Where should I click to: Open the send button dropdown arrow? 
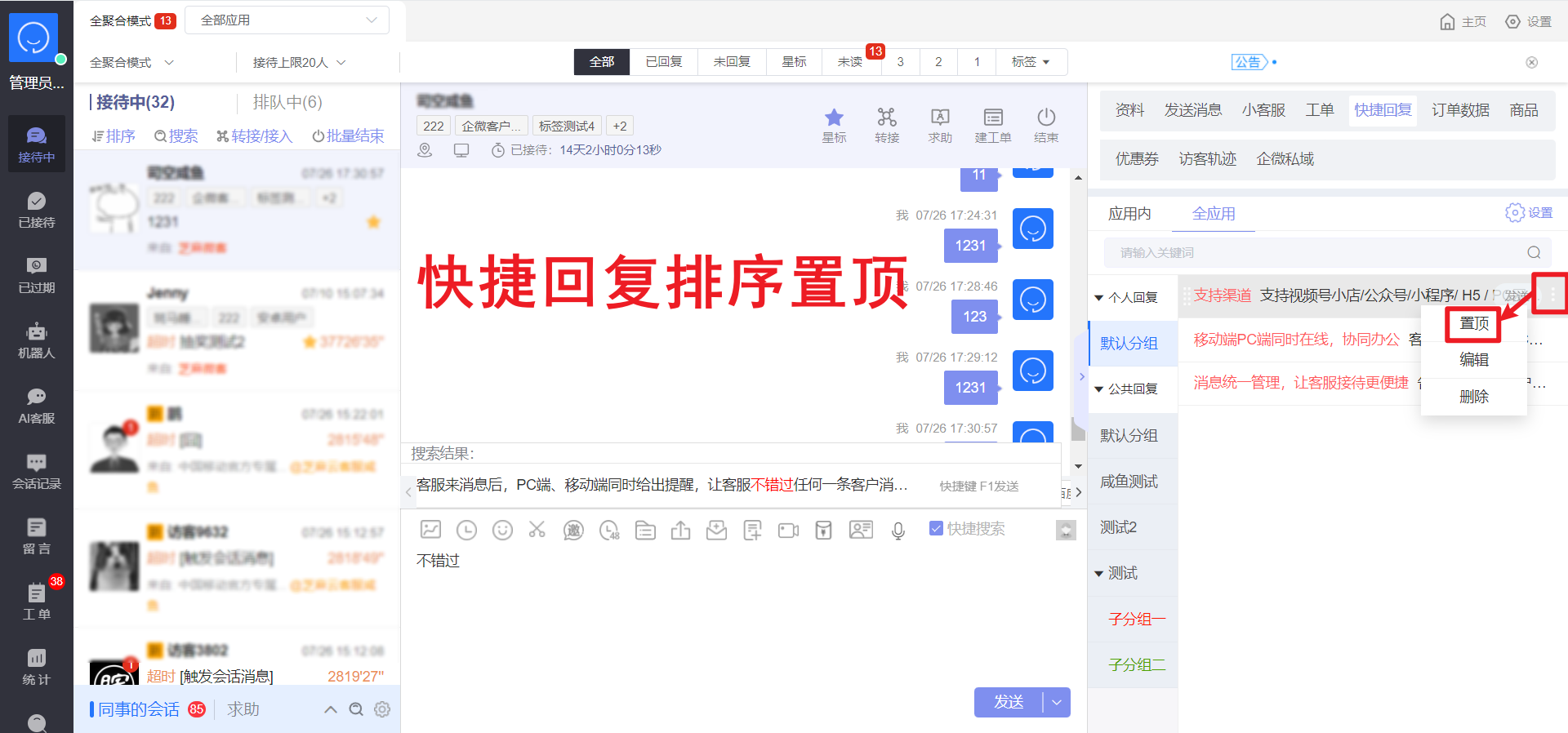(x=1057, y=702)
